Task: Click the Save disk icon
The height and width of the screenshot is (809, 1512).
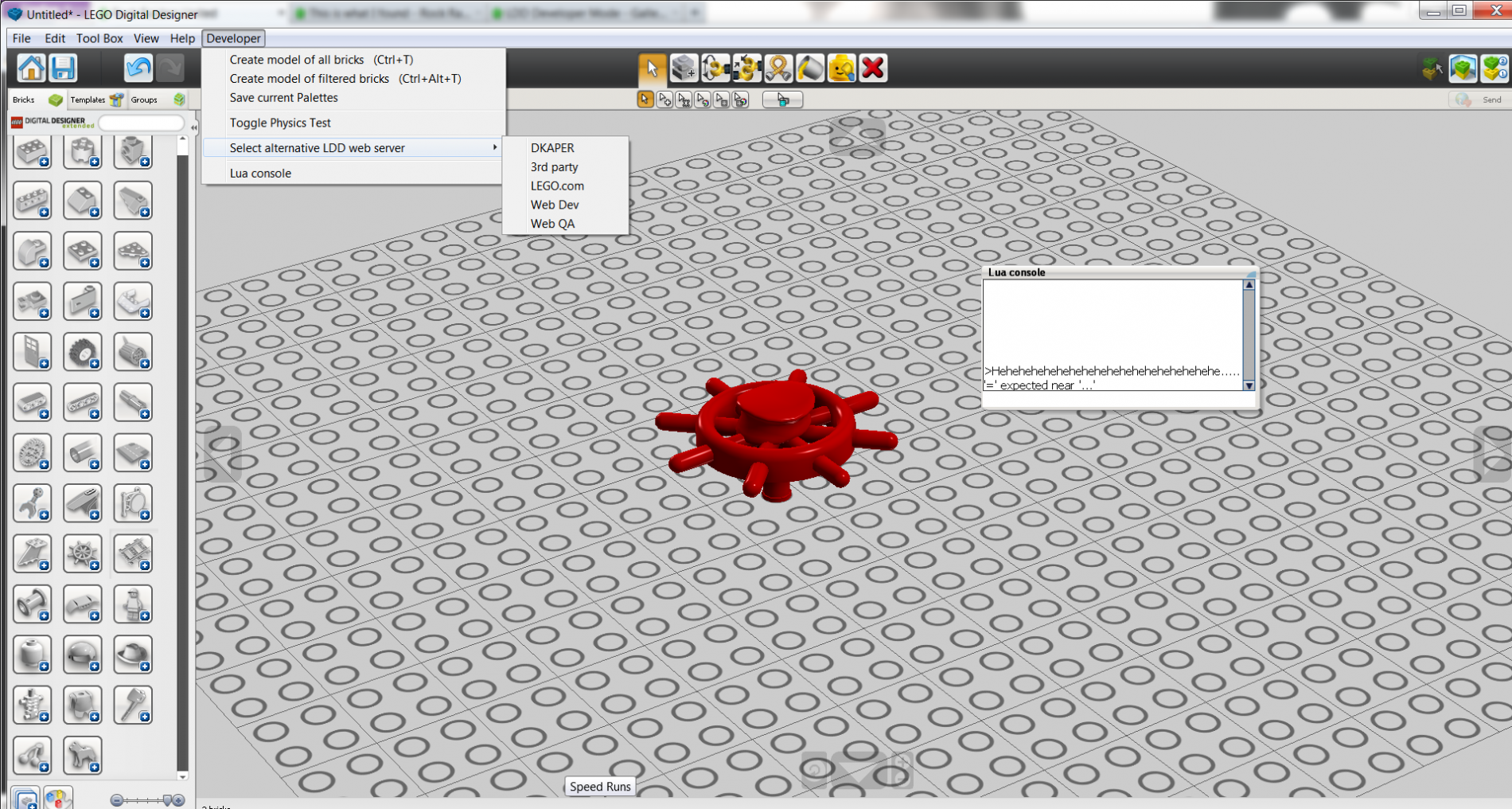Action: (63, 68)
